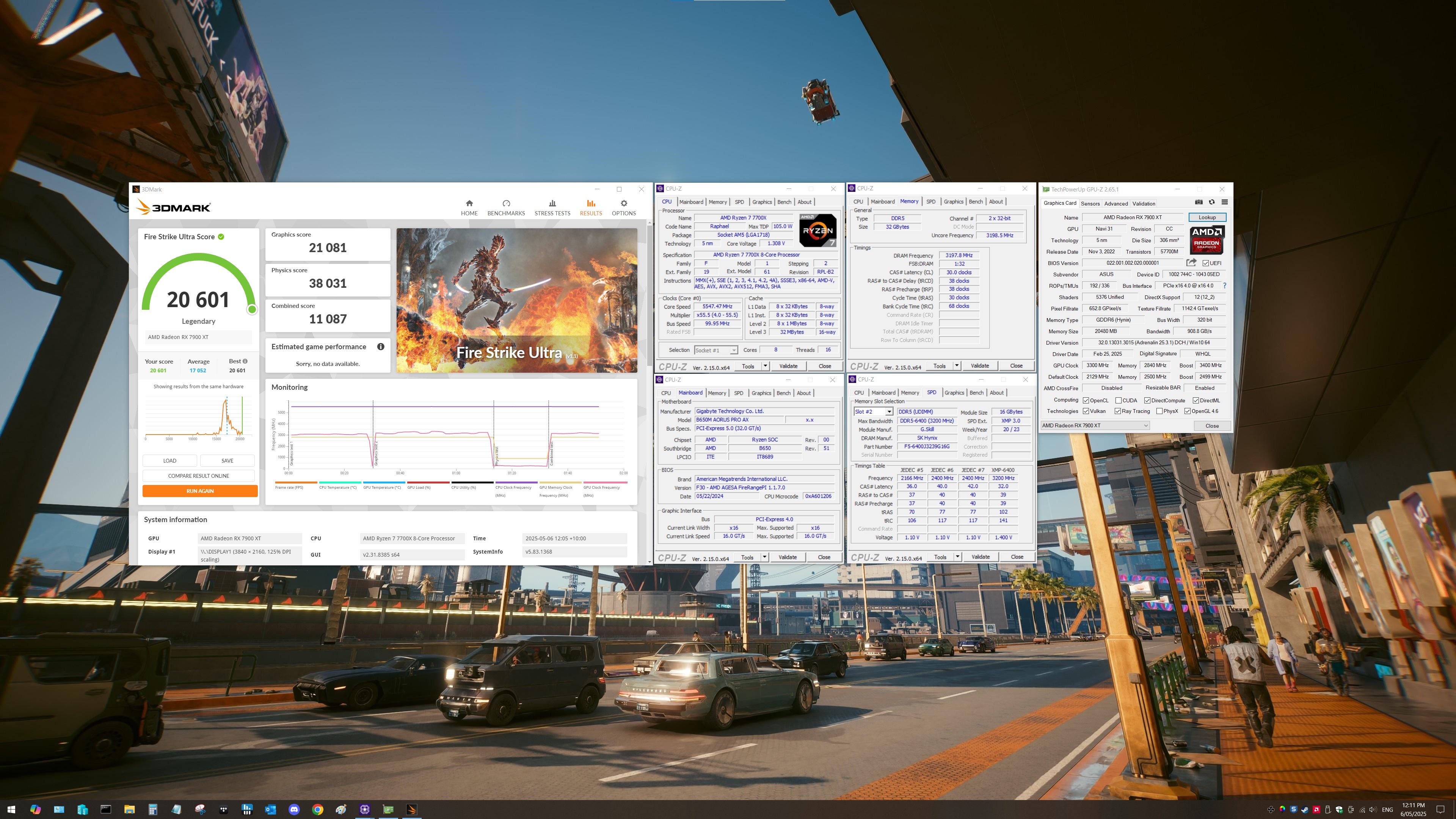Open Bench tab in CPU-Z CPU window
Viewport: 1456px width, 819px height.
784,202
